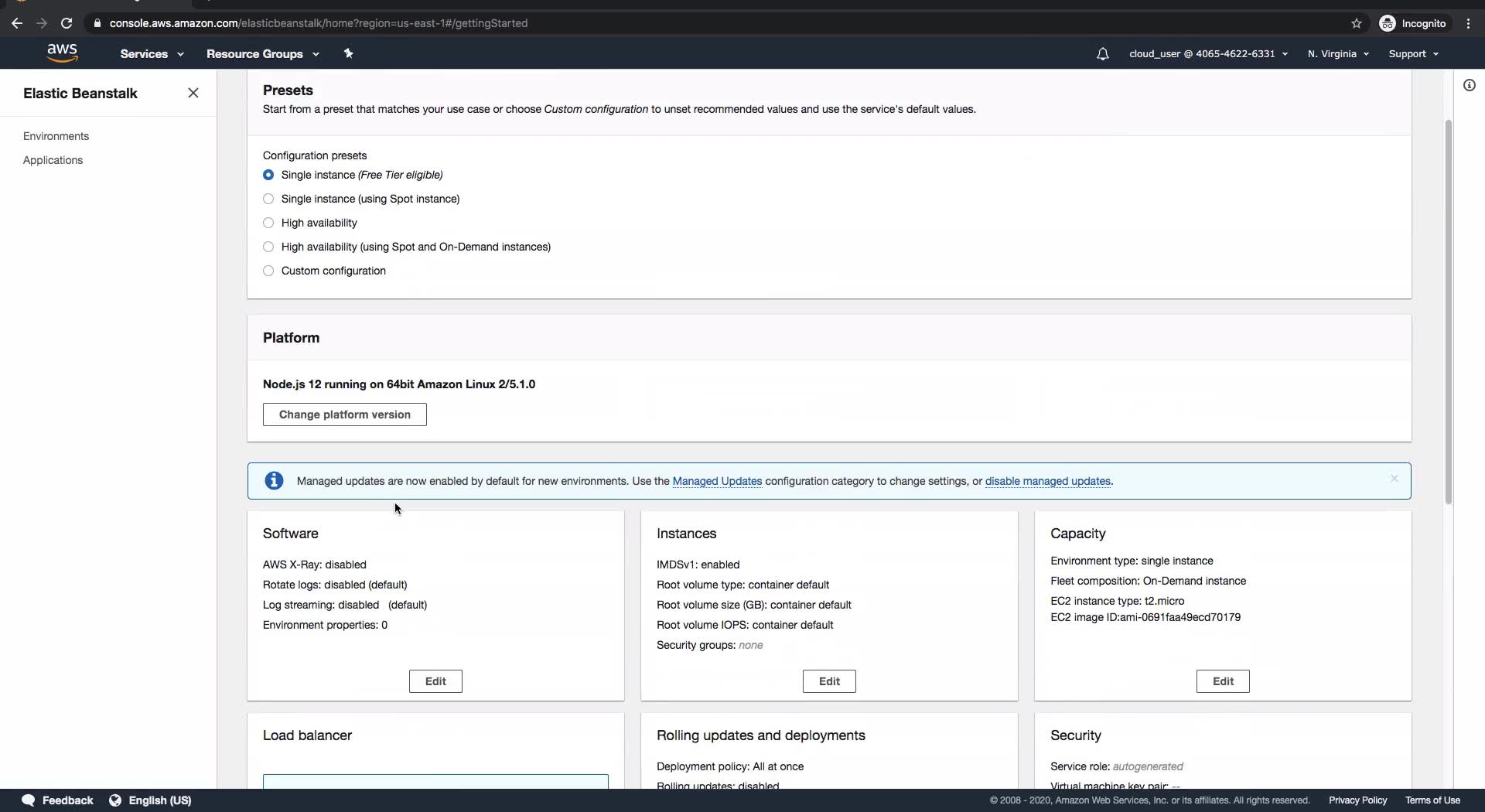This screenshot has width=1485, height=812.
Task: Click disable managed updates link
Action: [1047, 481]
